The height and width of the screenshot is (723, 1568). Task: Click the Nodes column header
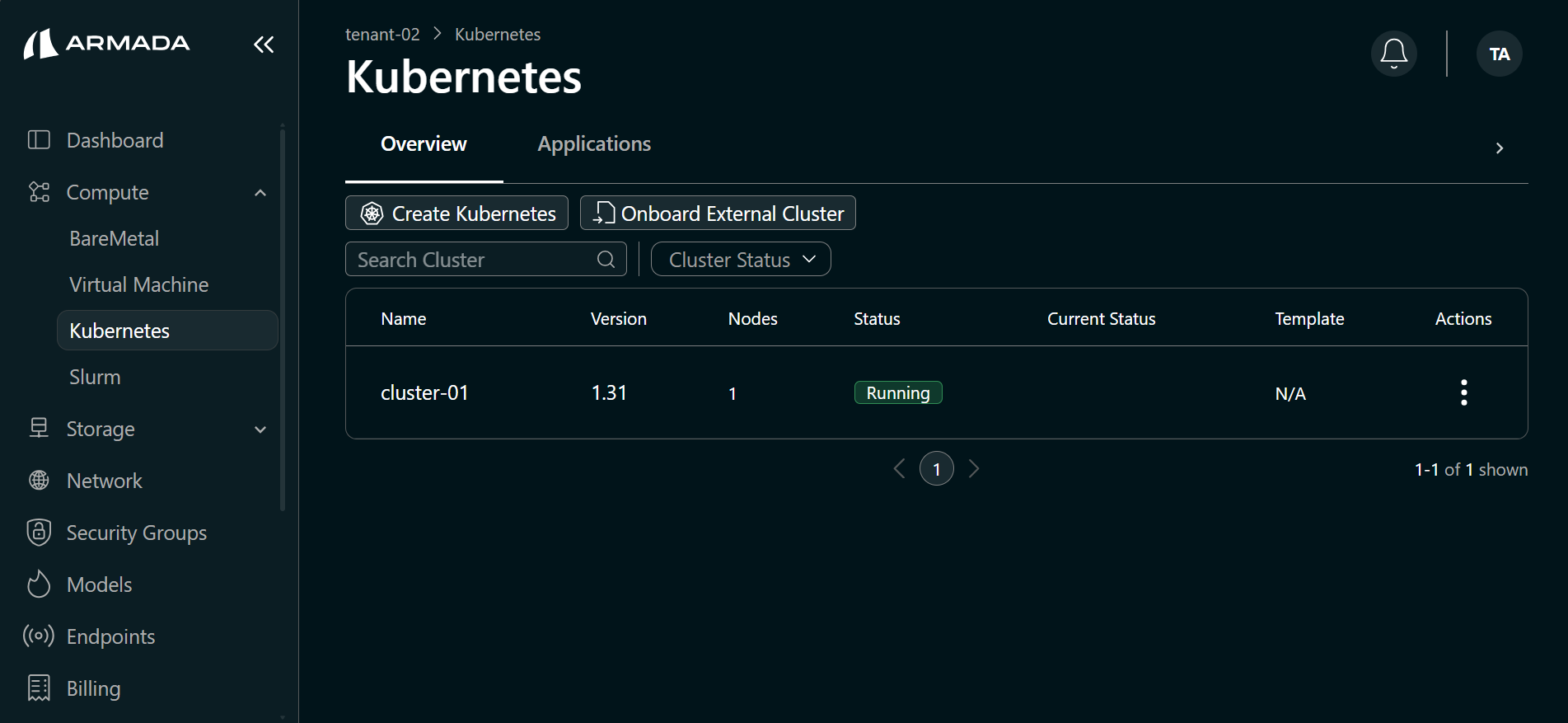point(753,319)
